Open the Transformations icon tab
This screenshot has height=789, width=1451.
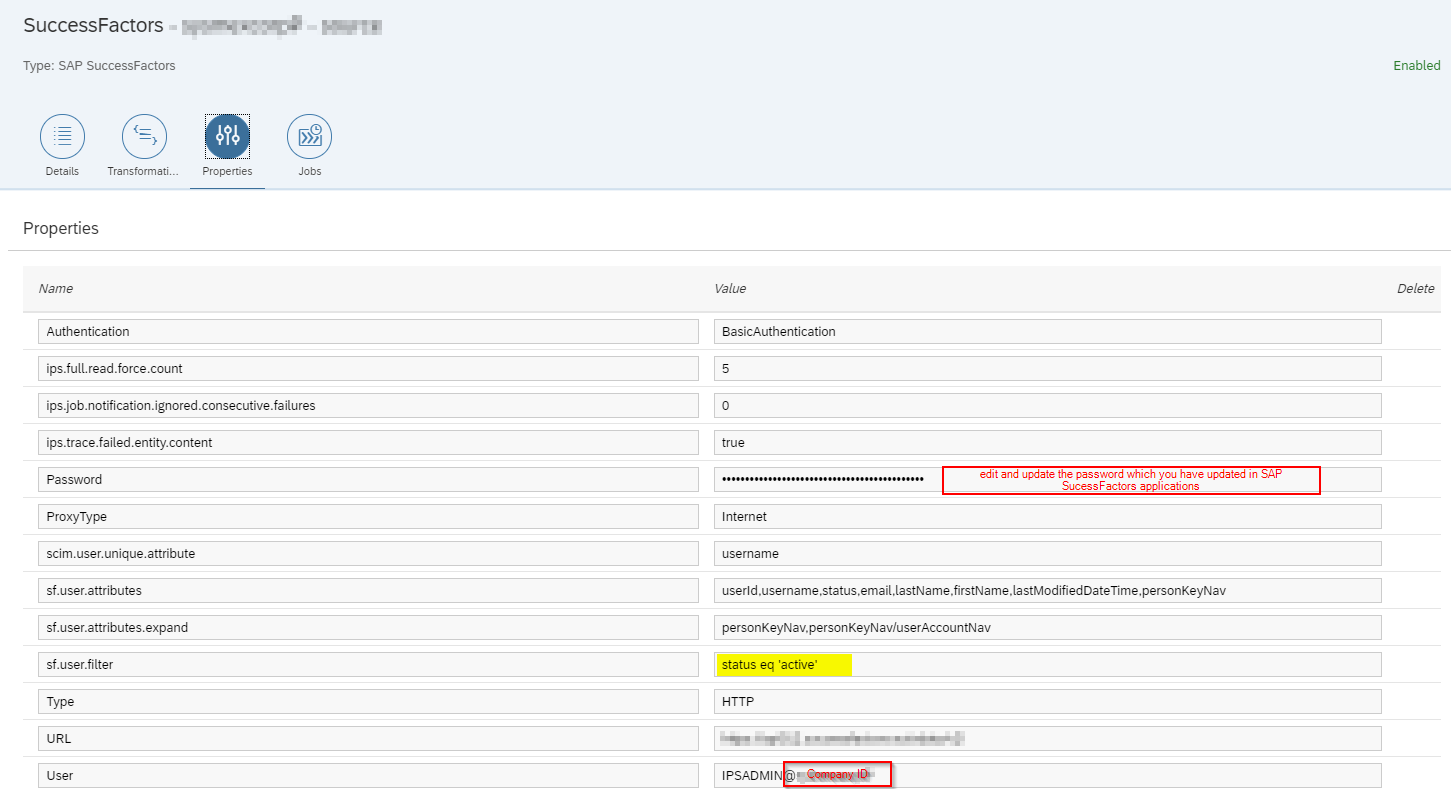tap(144, 136)
